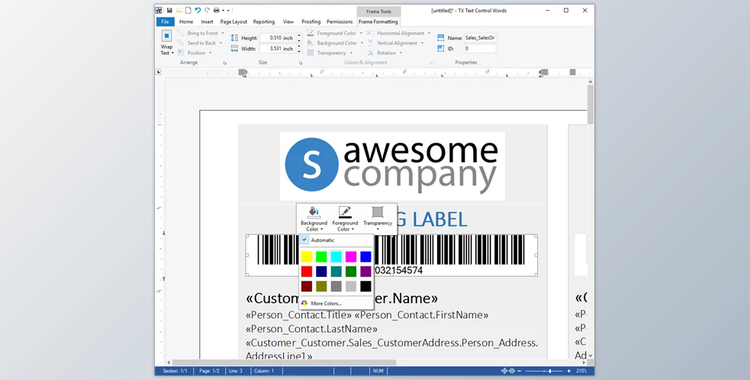Open the quick access toolbar customize arrow

tap(228, 11)
